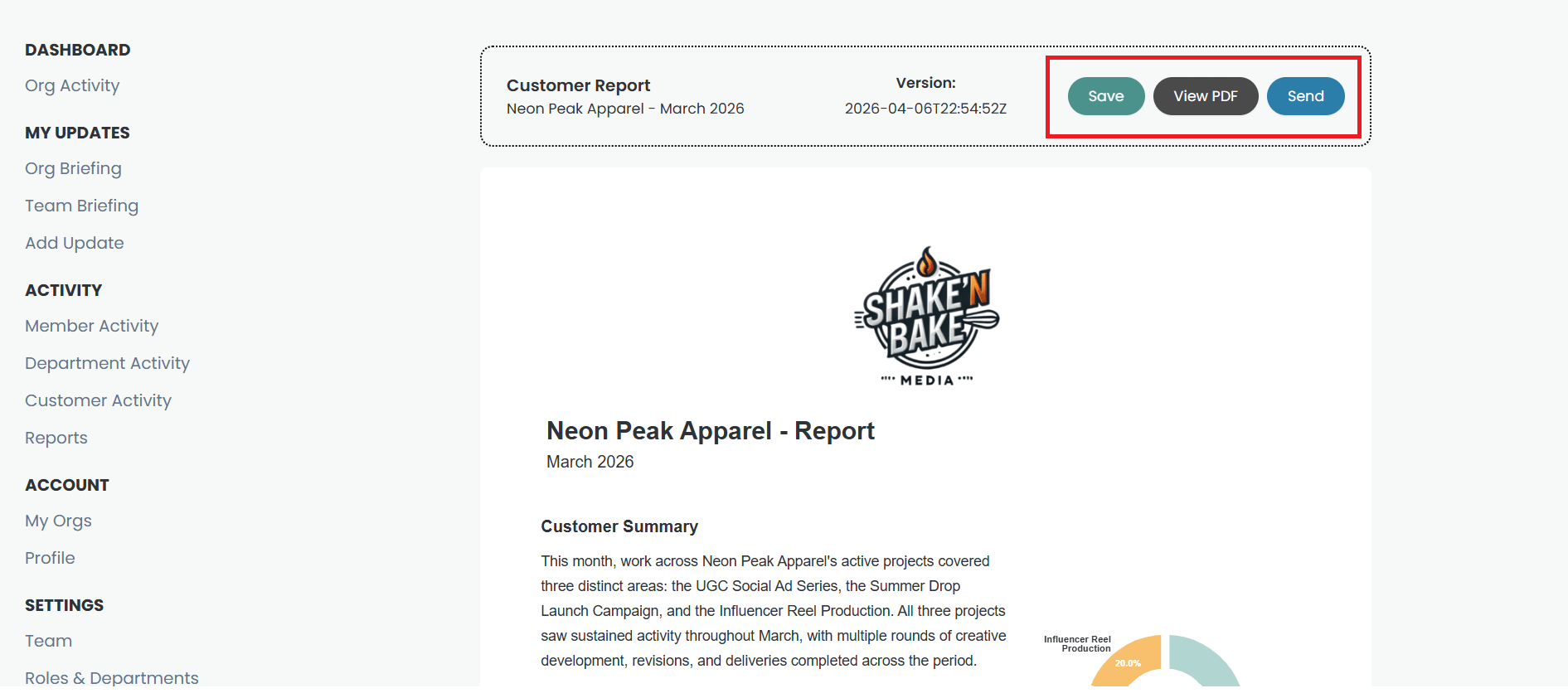Navigate to Reports
The image size is (1568, 698).
pyautogui.click(x=56, y=438)
